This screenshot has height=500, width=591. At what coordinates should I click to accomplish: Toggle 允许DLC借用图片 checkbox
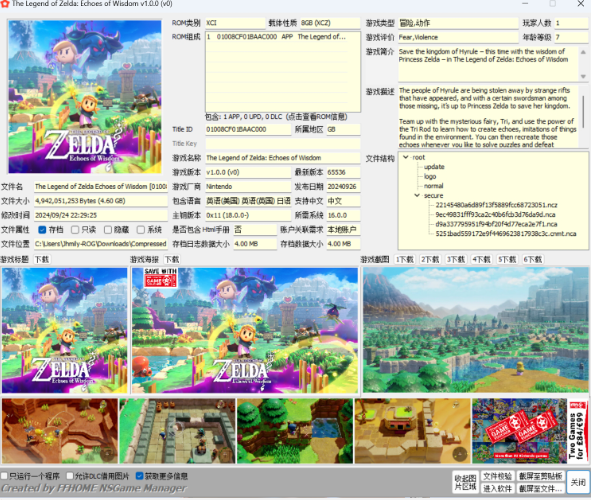[x=70, y=476]
